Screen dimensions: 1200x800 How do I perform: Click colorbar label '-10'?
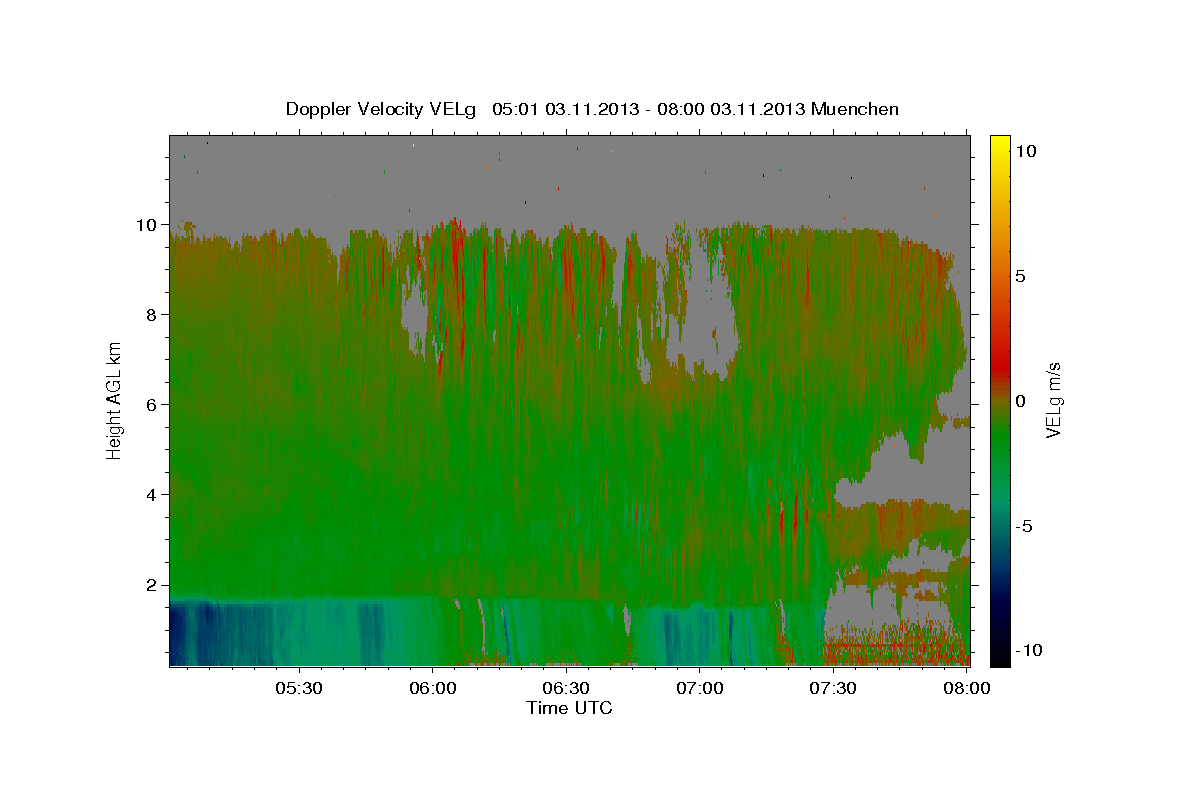click(x=1028, y=650)
